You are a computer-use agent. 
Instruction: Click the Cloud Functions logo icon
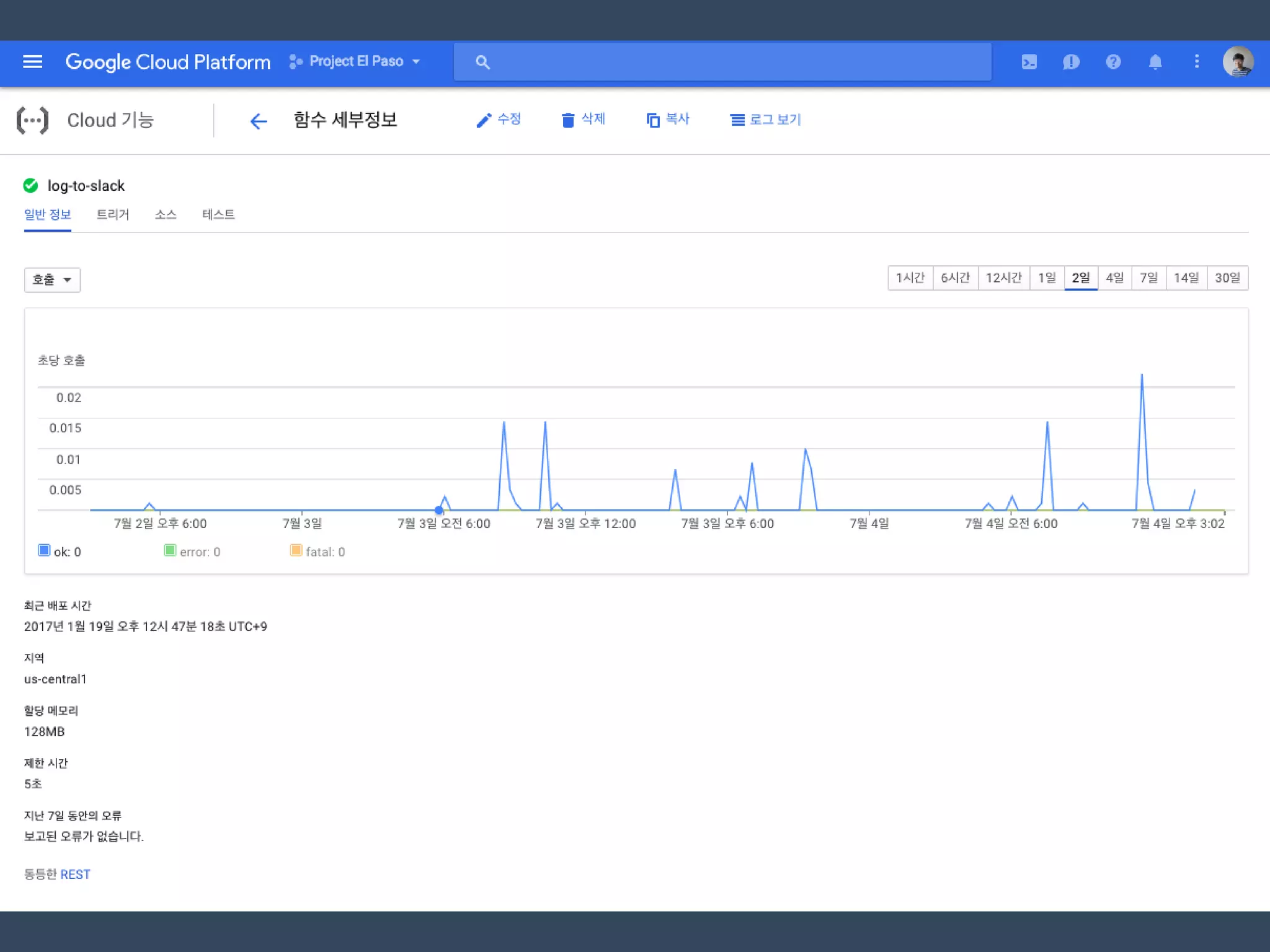(x=32, y=120)
